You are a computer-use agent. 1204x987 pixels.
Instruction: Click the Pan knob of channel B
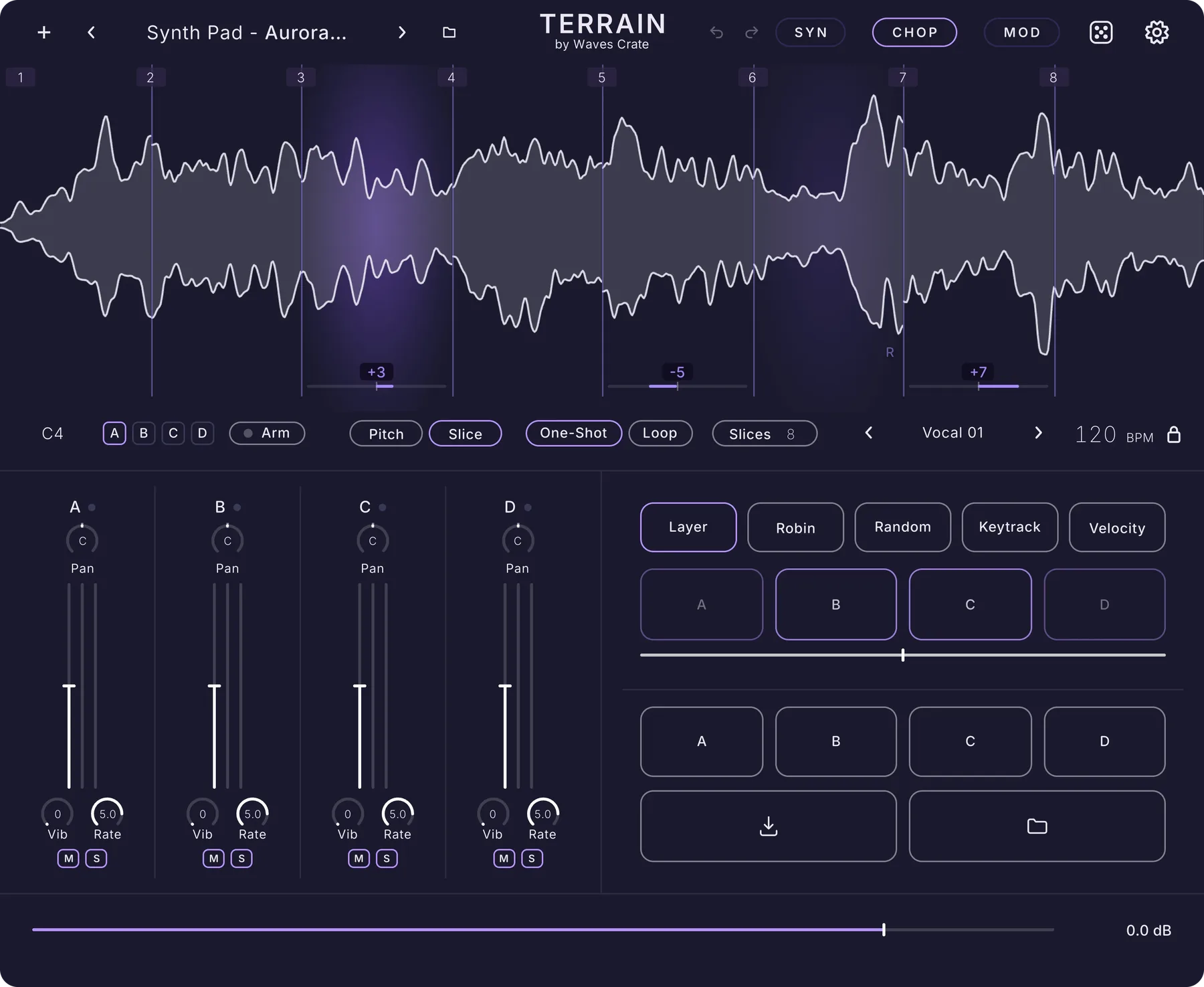[x=227, y=540]
